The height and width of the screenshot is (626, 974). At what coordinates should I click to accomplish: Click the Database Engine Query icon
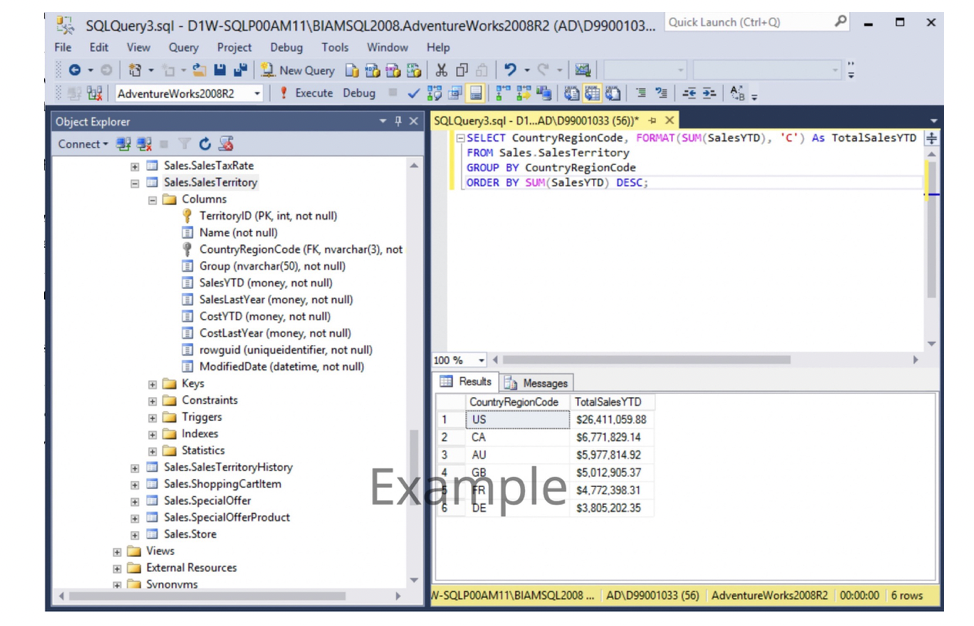point(352,70)
